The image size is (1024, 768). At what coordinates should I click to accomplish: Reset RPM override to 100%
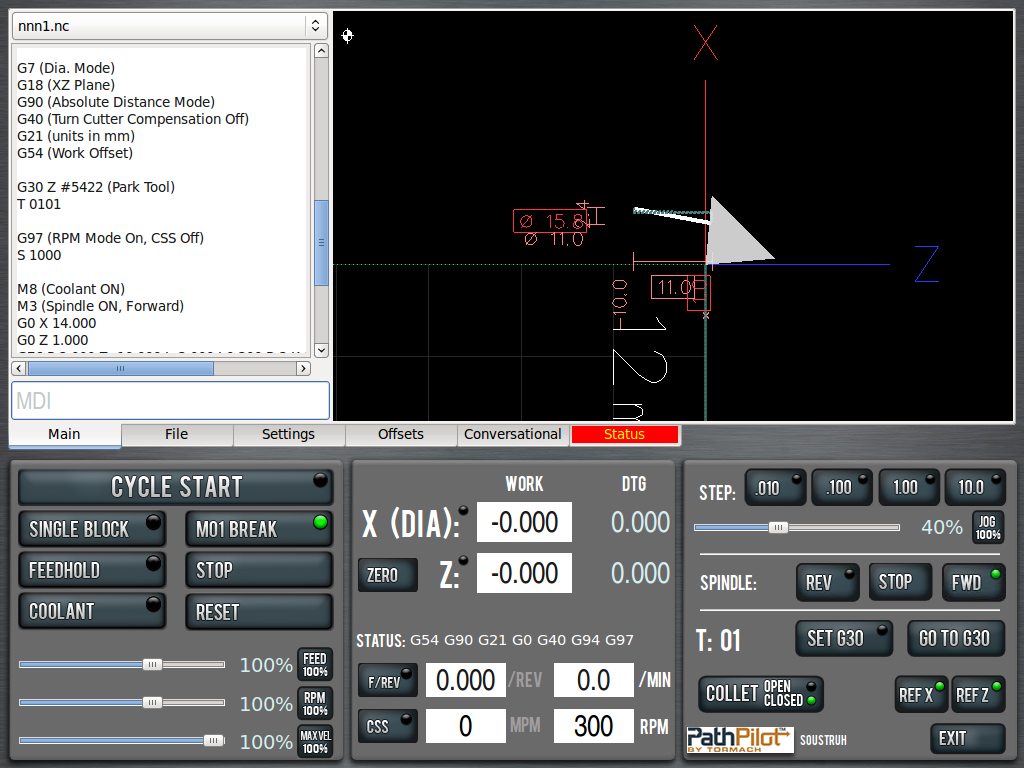314,703
